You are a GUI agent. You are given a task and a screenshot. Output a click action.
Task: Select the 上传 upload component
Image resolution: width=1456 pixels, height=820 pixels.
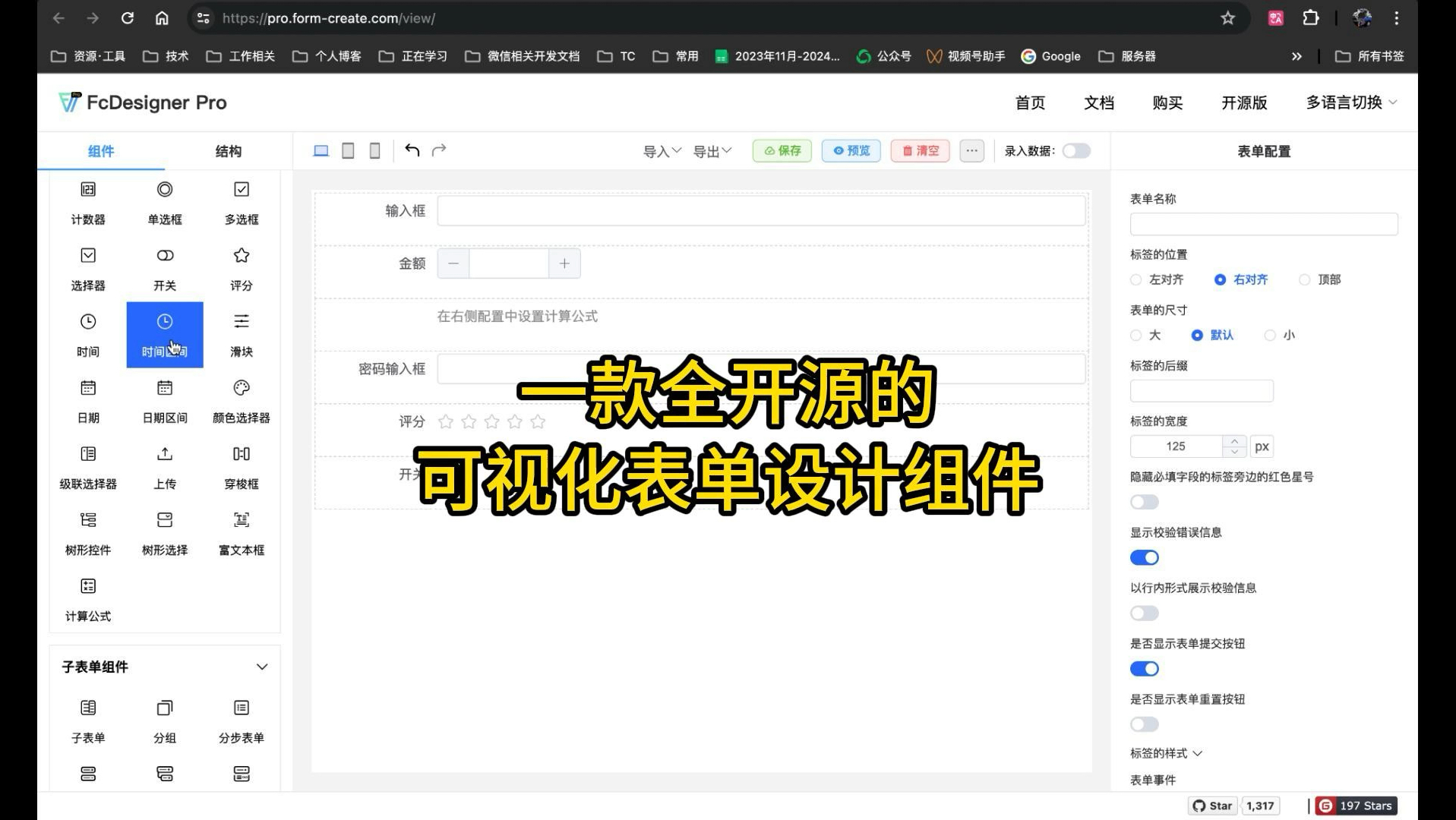[165, 467]
